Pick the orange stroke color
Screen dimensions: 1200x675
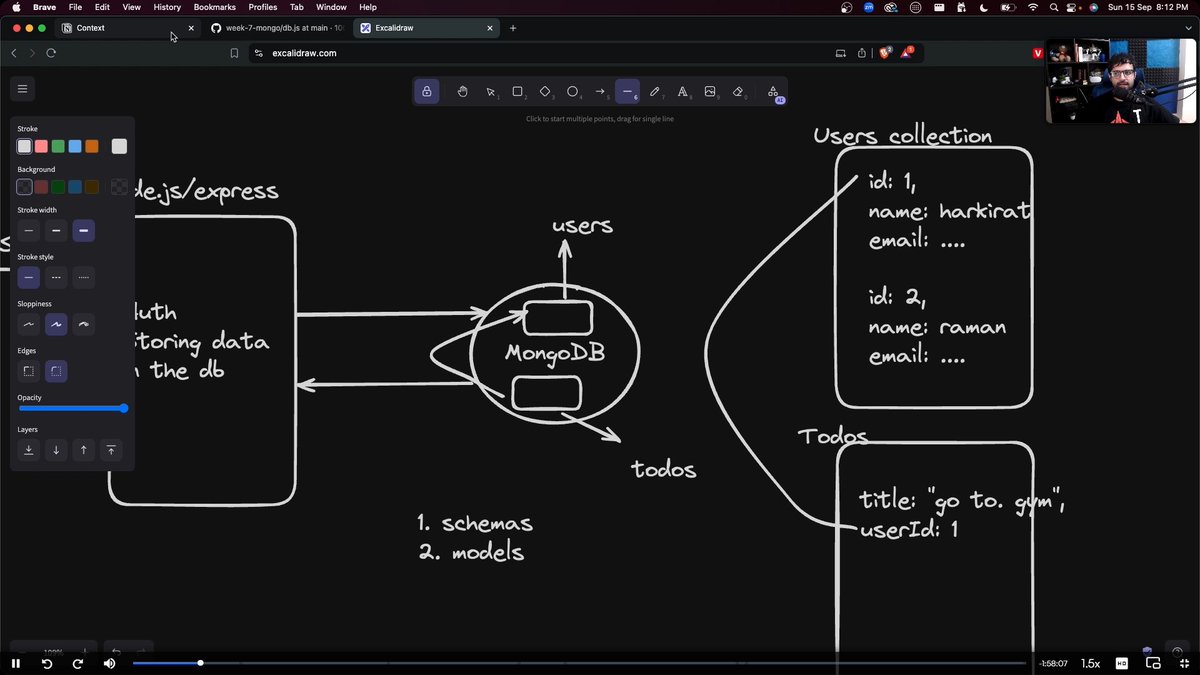click(x=92, y=146)
